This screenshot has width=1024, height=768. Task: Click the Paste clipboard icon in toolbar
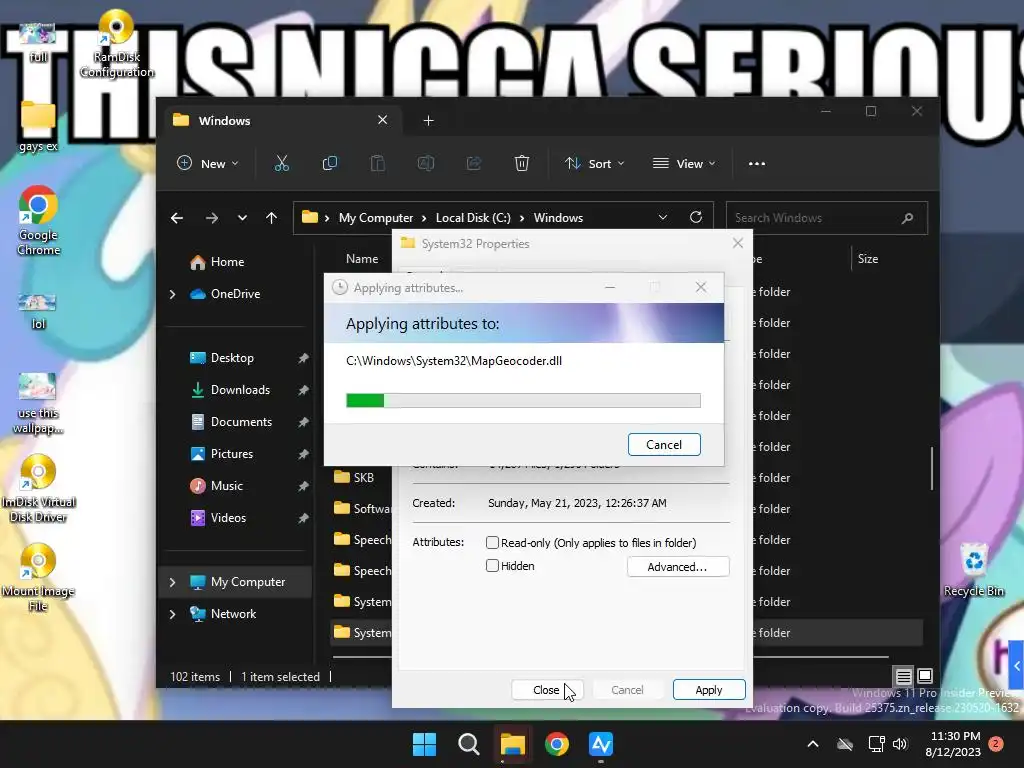[377, 163]
